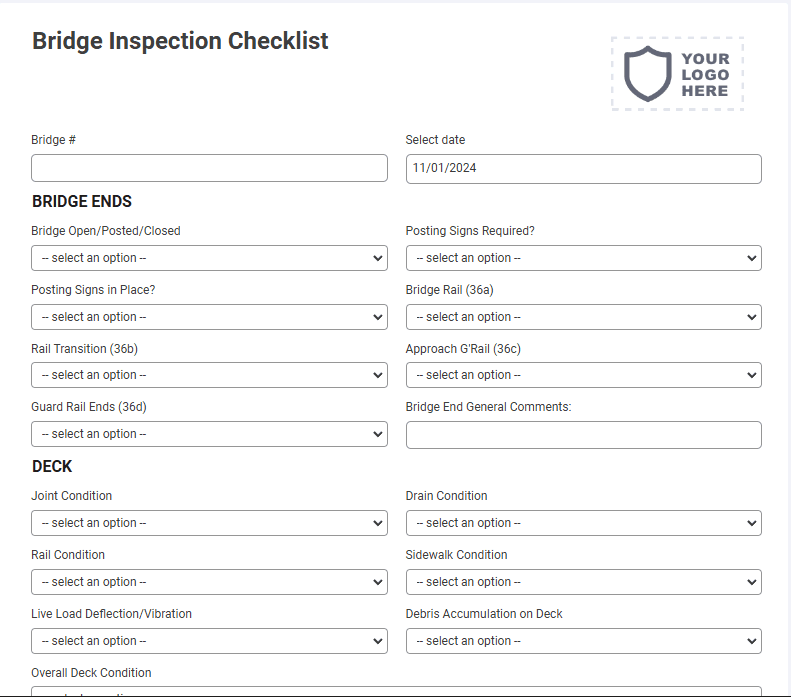791x697 pixels.
Task: Click the shield icon in the logo placeholder
Action: [647, 74]
